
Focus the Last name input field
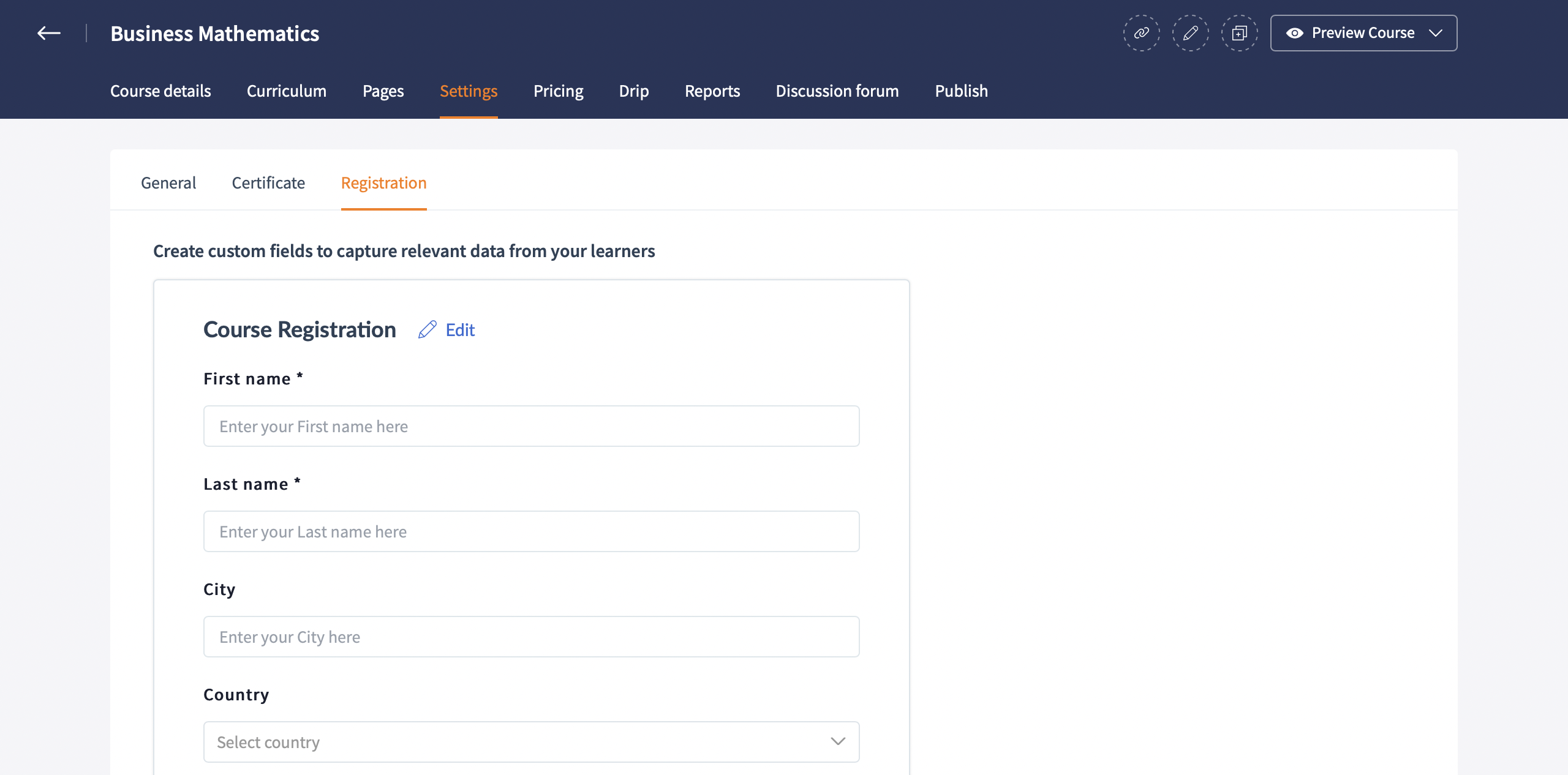pyautogui.click(x=530, y=531)
